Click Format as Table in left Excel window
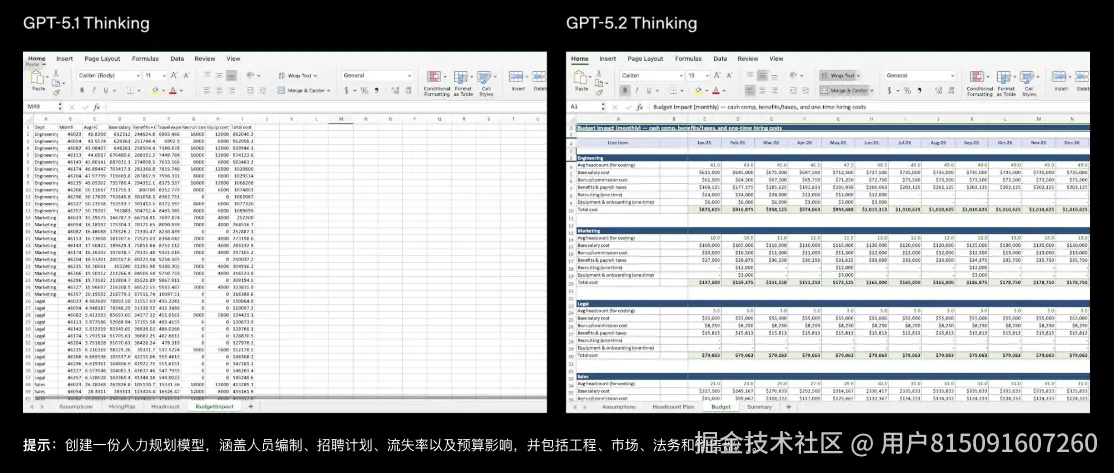Screen dimensions: 1114x473 coord(463,84)
